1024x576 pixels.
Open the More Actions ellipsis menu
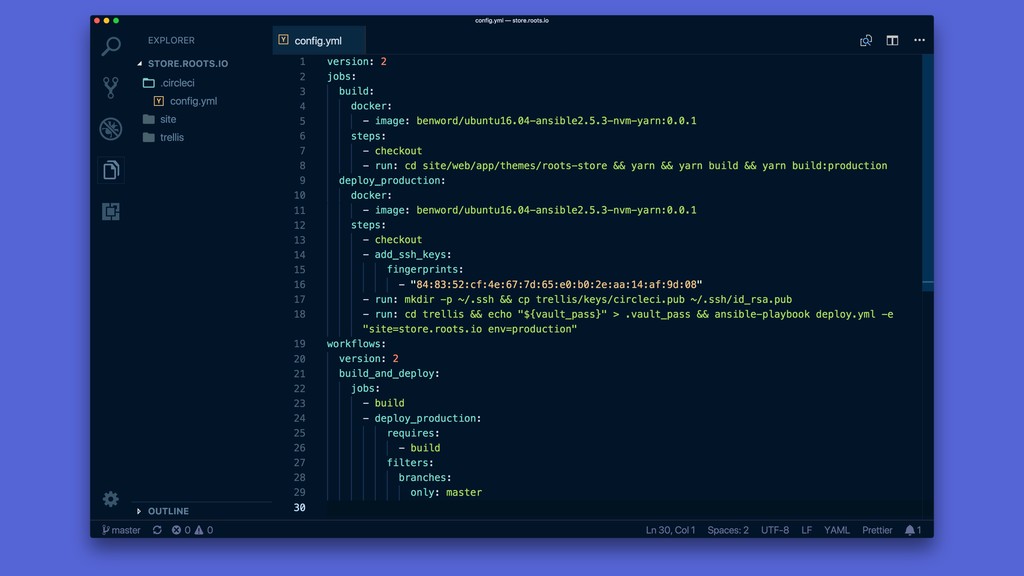coord(919,41)
